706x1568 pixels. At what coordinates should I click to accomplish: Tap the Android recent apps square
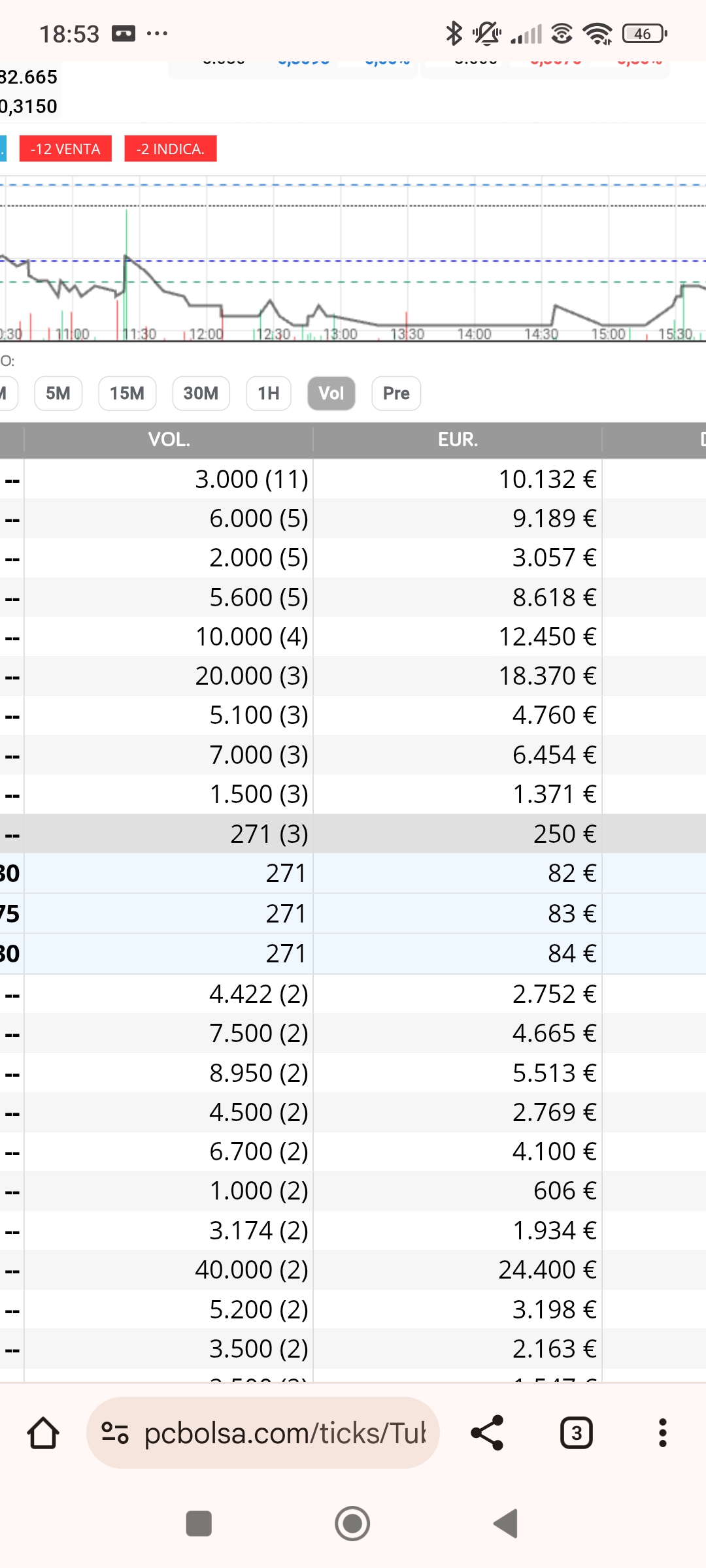tap(199, 1524)
